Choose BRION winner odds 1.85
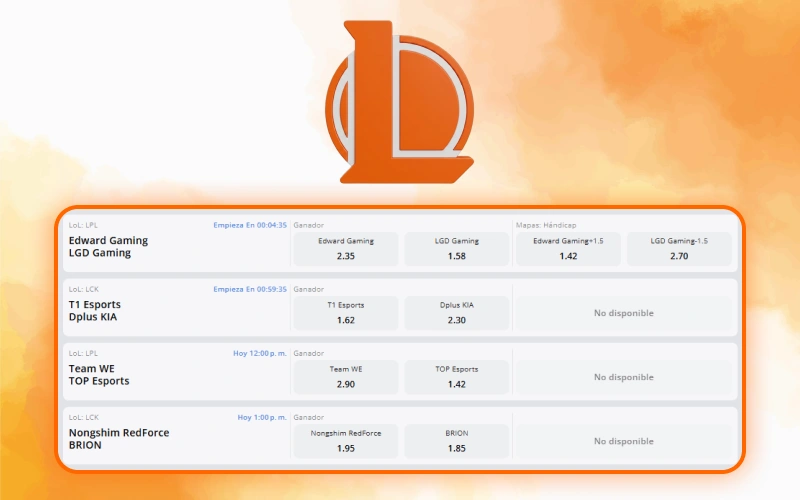Viewport: 800px width, 500px height. coord(457,441)
